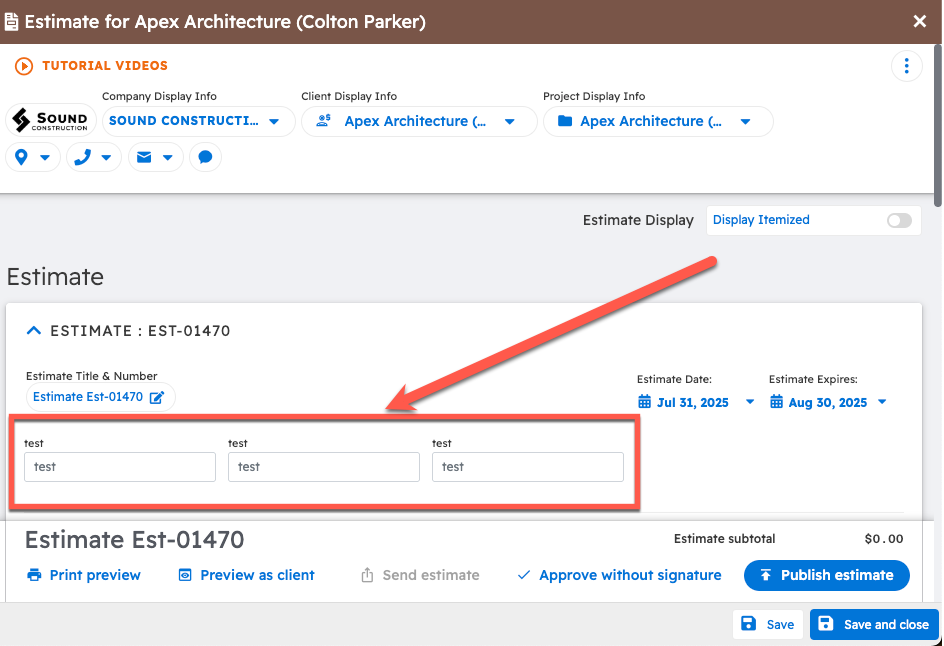Open the email envelope dropdown

pyautogui.click(x=155, y=157)
